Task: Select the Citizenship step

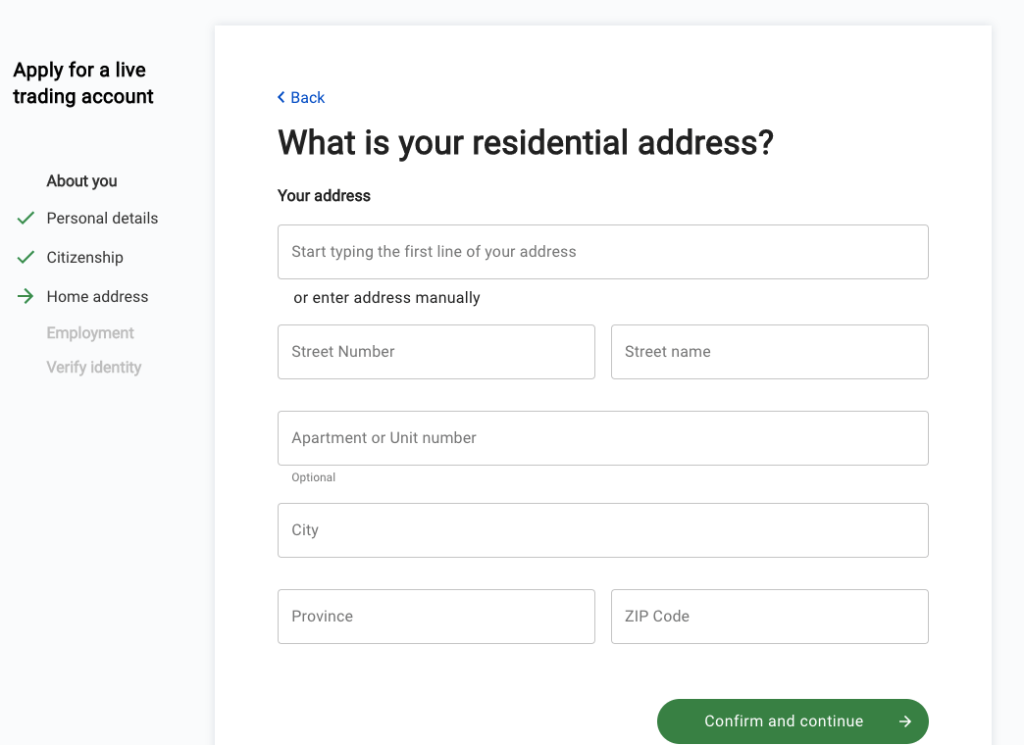Action: pos(83,257)
